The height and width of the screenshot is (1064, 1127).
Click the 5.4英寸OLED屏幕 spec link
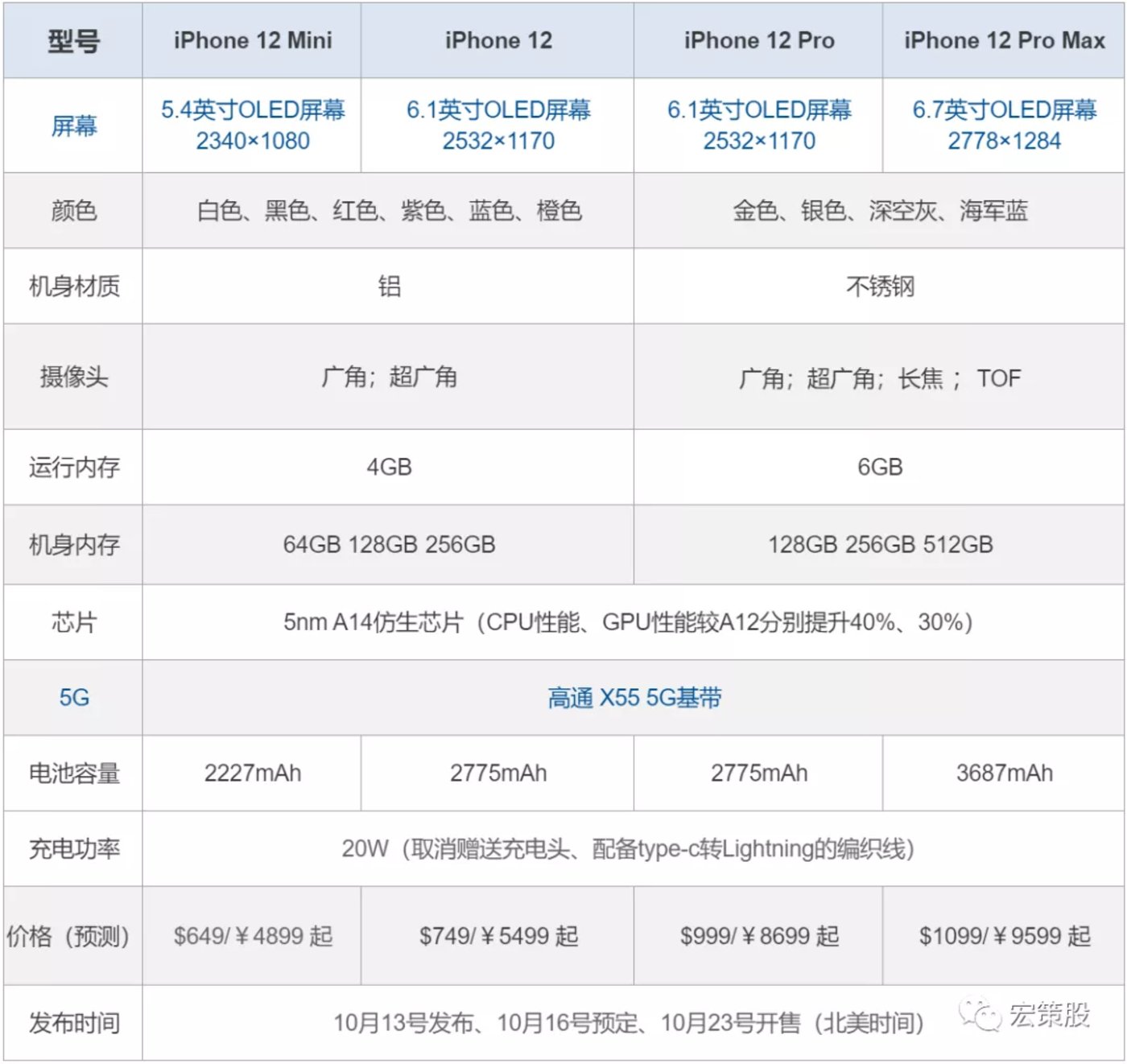point(252,109)
